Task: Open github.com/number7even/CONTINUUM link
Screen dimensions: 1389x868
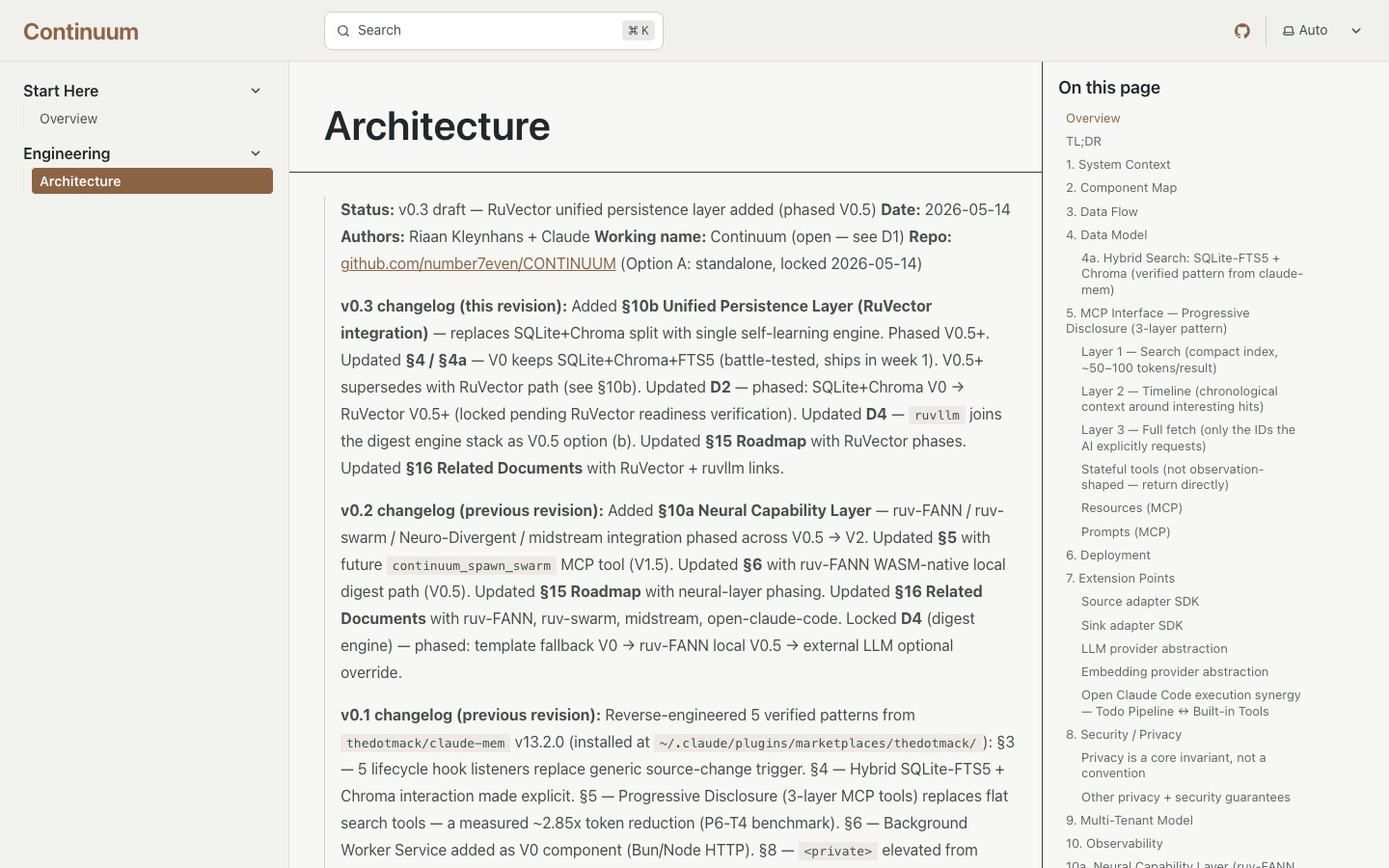Action: click(478, 263)
